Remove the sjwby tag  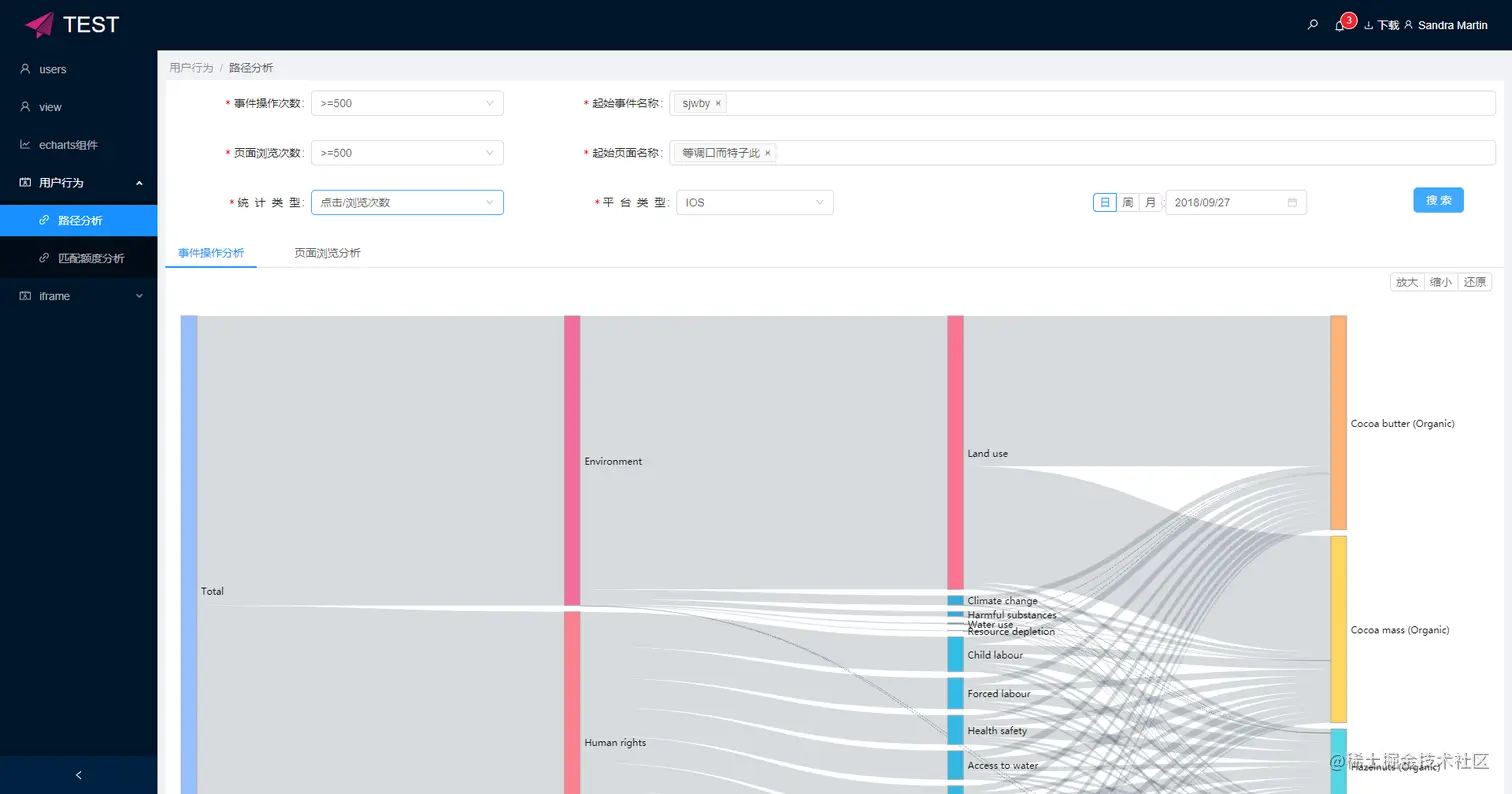click(718, 103)
